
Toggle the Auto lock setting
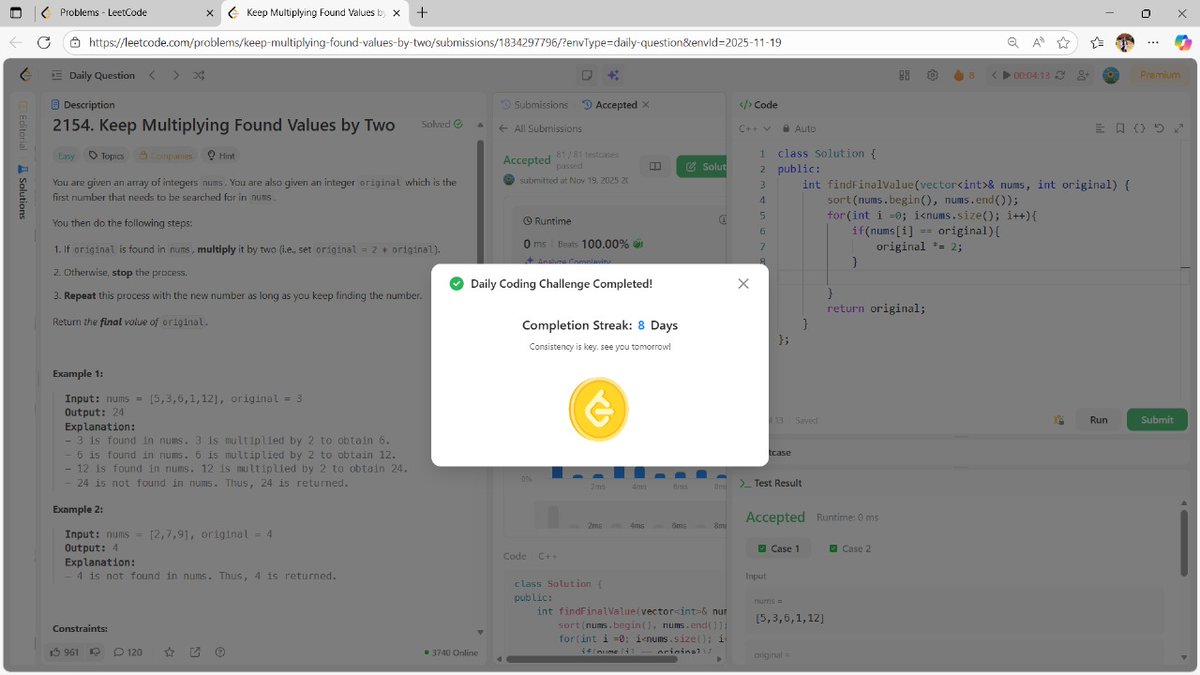pyautogui.click(x=799, y=128)
